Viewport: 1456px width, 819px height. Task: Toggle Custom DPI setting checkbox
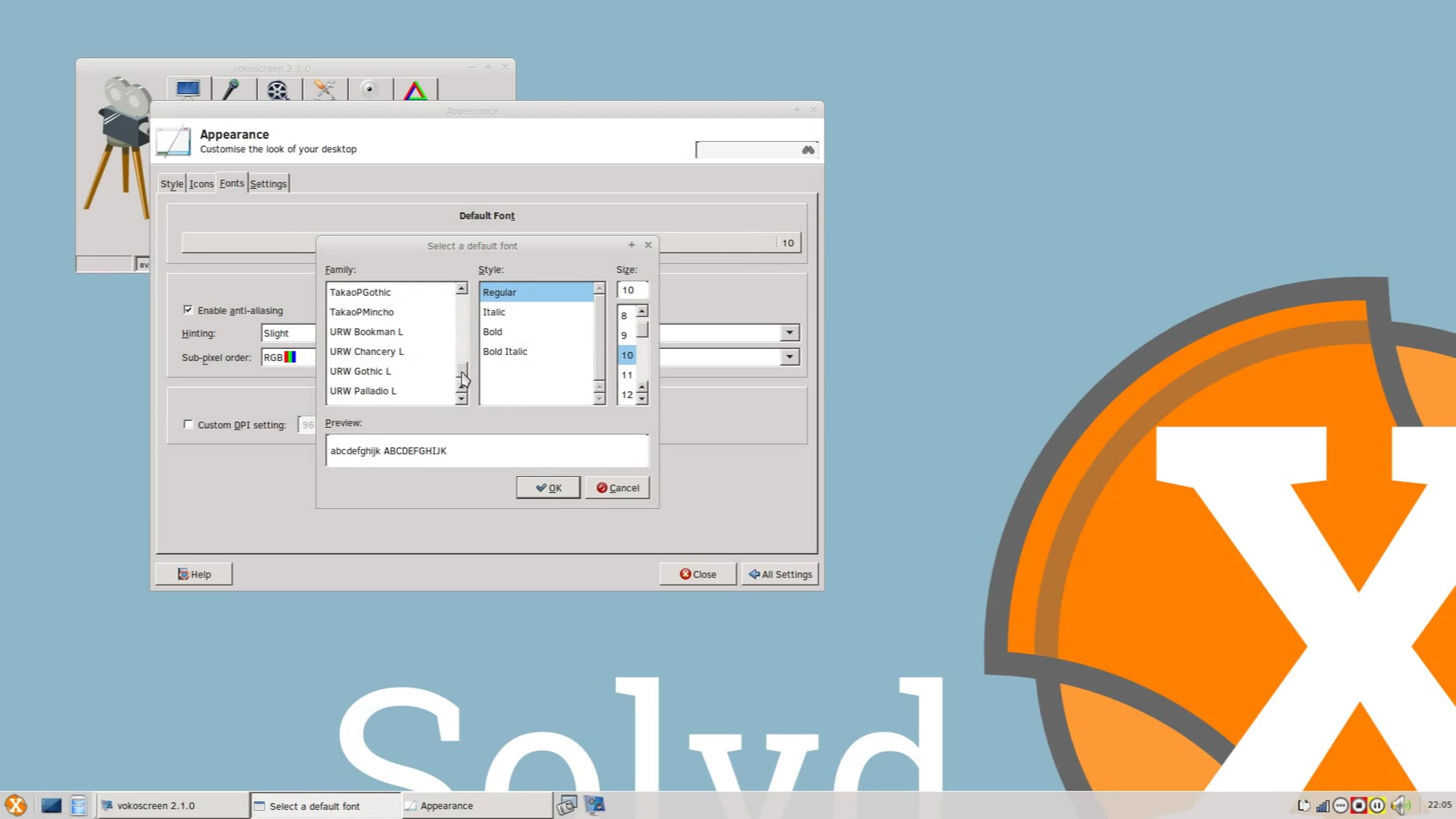(188, 425)
